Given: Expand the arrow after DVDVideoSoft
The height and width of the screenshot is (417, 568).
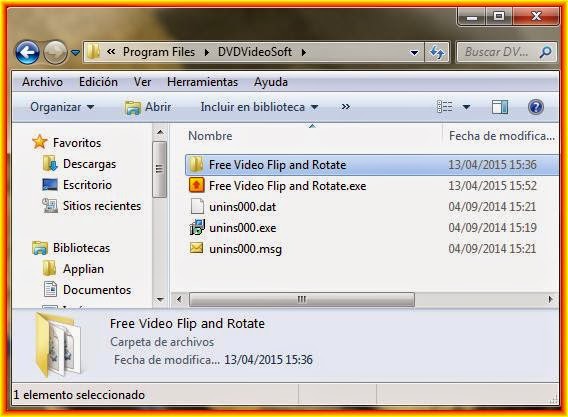Looking at the screenshot, I should (304, 53).
